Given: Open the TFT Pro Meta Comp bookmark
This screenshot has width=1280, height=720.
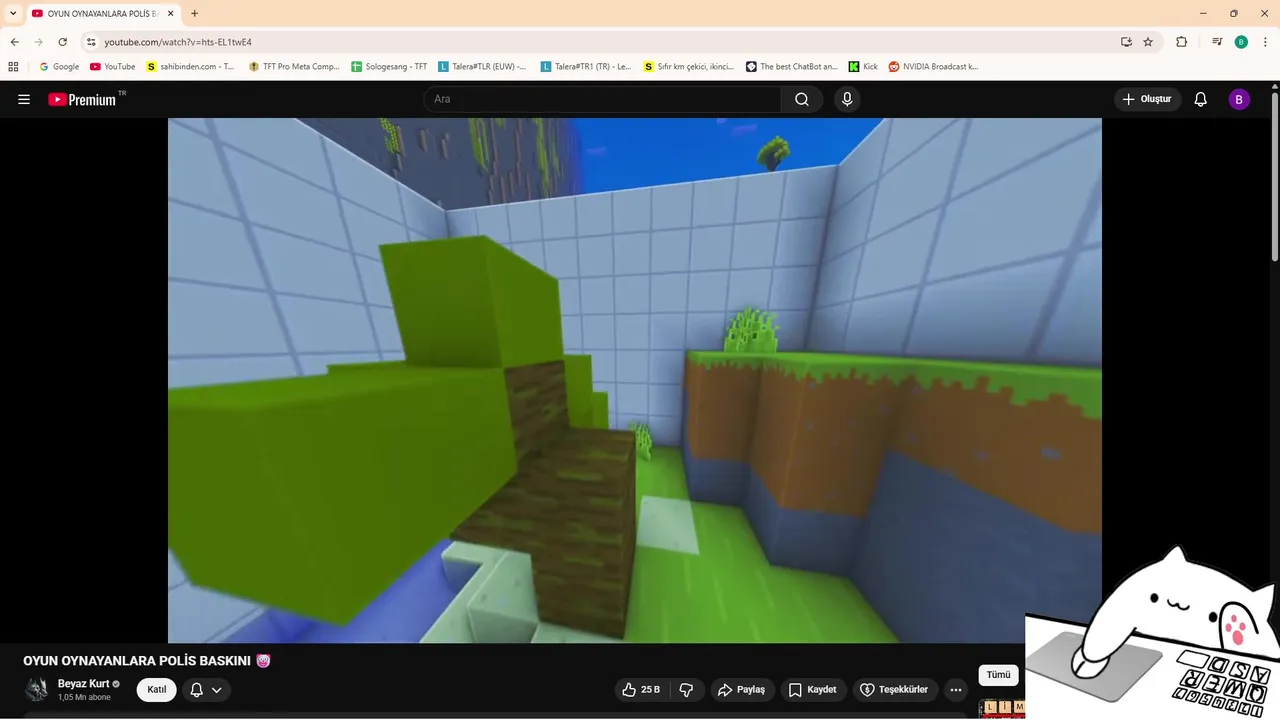Looking at the screenshot, I should [x=294, y=67].
